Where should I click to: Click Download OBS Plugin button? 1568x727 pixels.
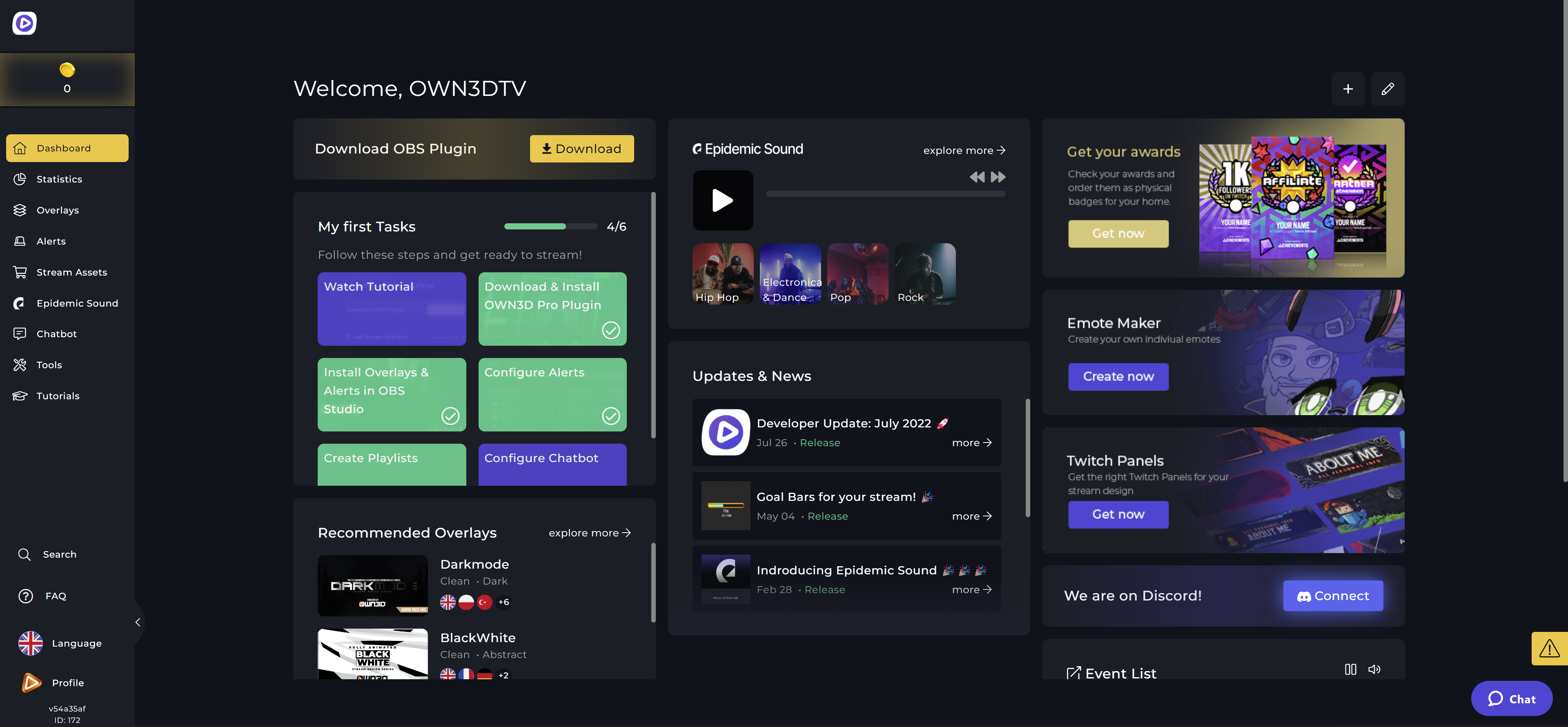(582, 148)
